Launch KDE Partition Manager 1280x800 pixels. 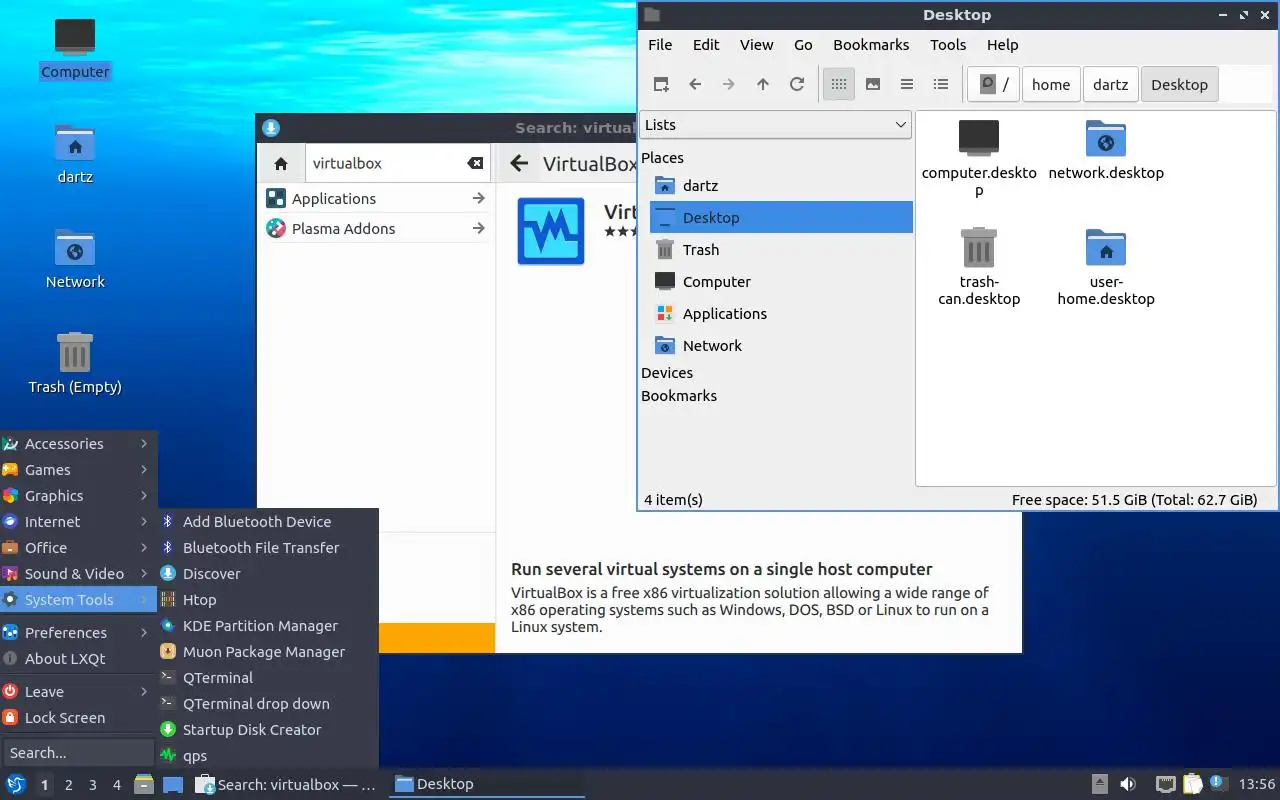pos(268,626)
